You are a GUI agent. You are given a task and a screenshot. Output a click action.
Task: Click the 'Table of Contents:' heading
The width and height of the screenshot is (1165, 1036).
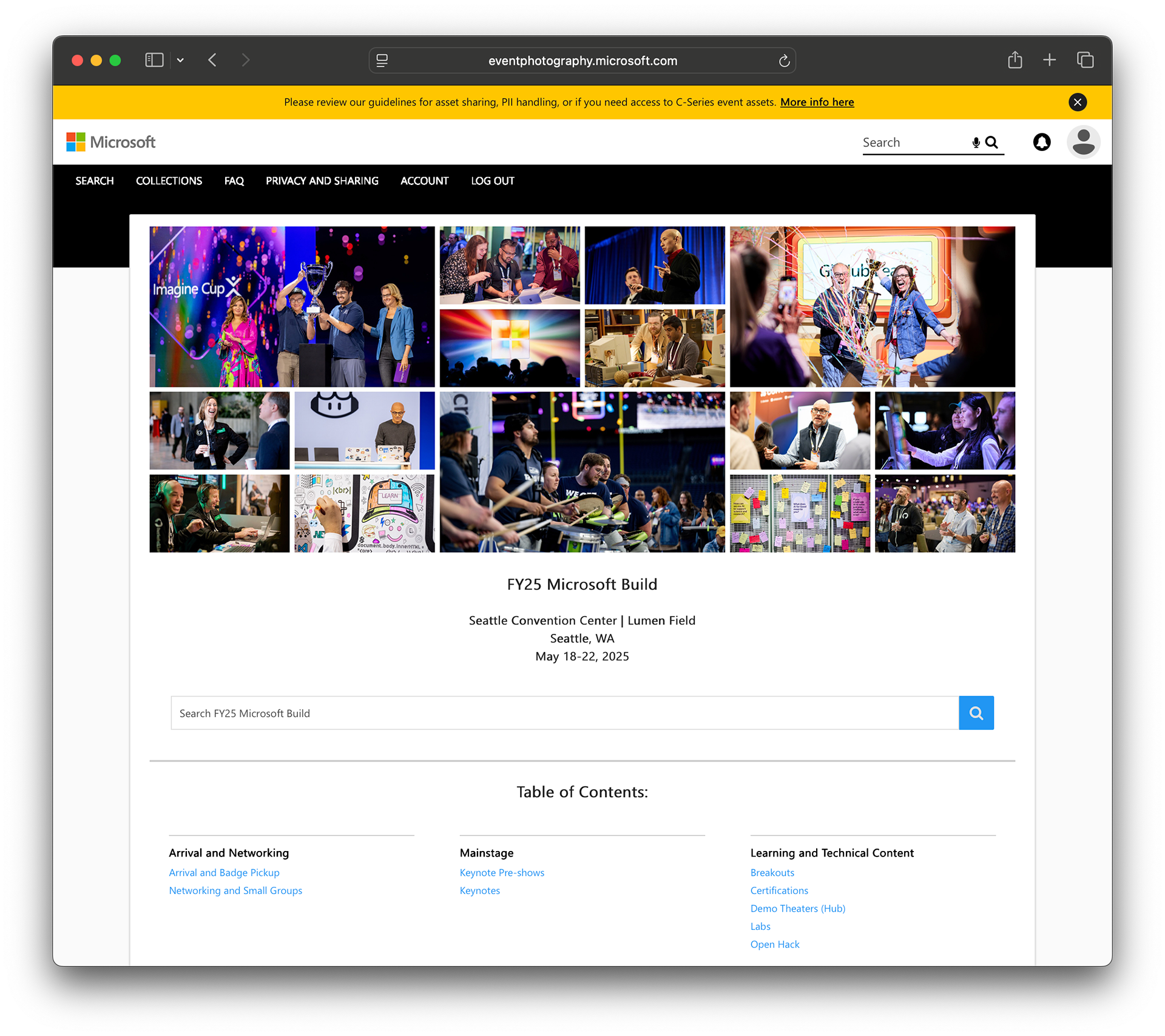582,792
